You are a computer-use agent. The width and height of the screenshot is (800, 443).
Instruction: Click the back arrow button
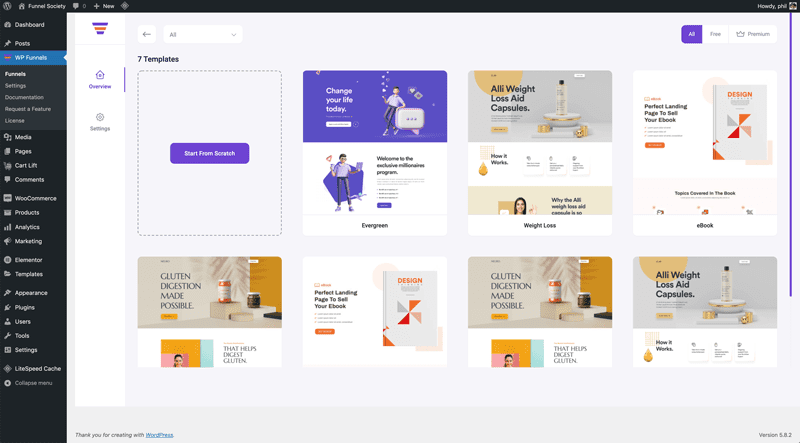point(147,34)
